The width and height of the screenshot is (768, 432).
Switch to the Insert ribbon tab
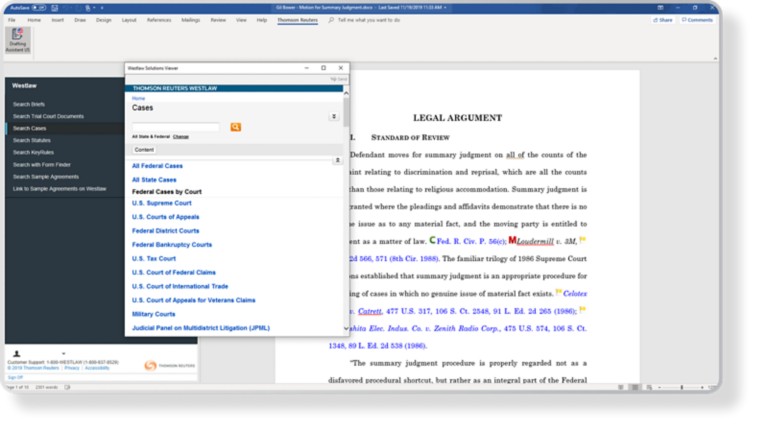pyautogui.click(x=57, y=20)
